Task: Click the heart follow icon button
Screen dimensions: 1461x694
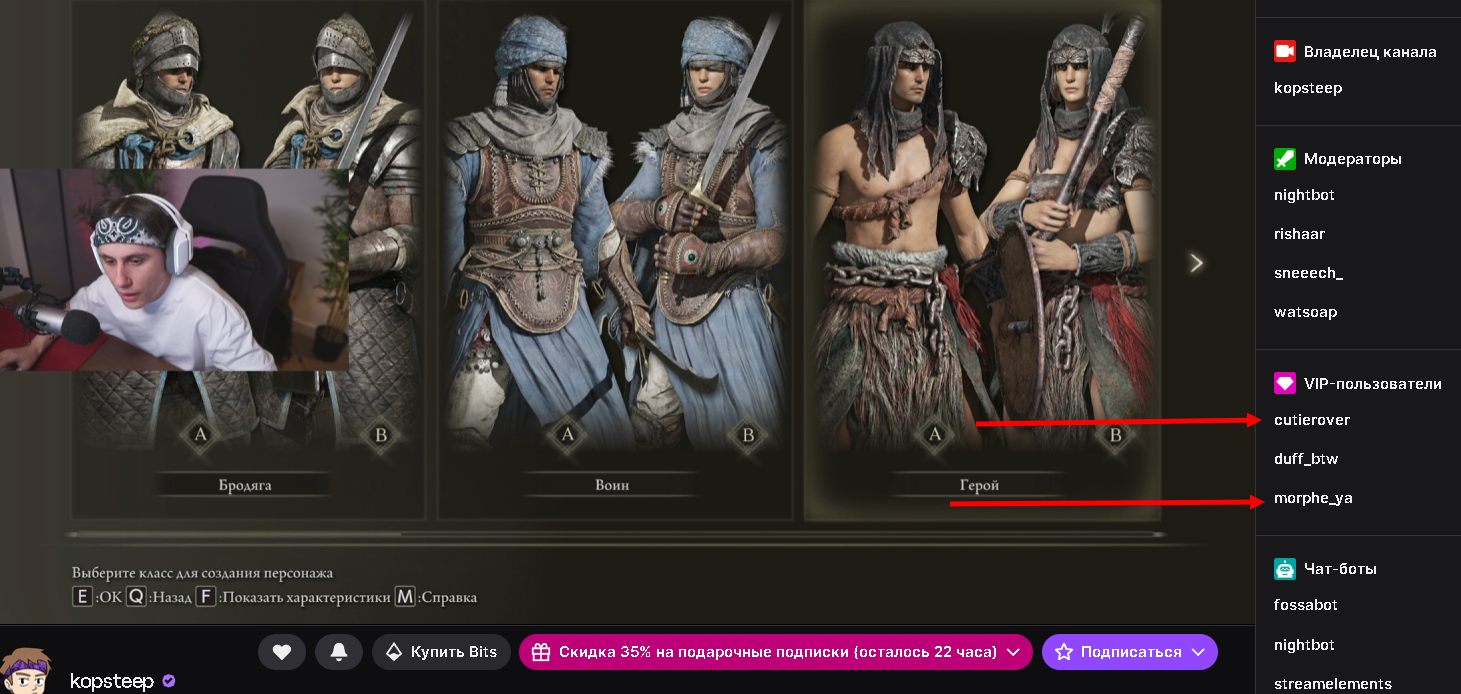Action: pos(282,652)
